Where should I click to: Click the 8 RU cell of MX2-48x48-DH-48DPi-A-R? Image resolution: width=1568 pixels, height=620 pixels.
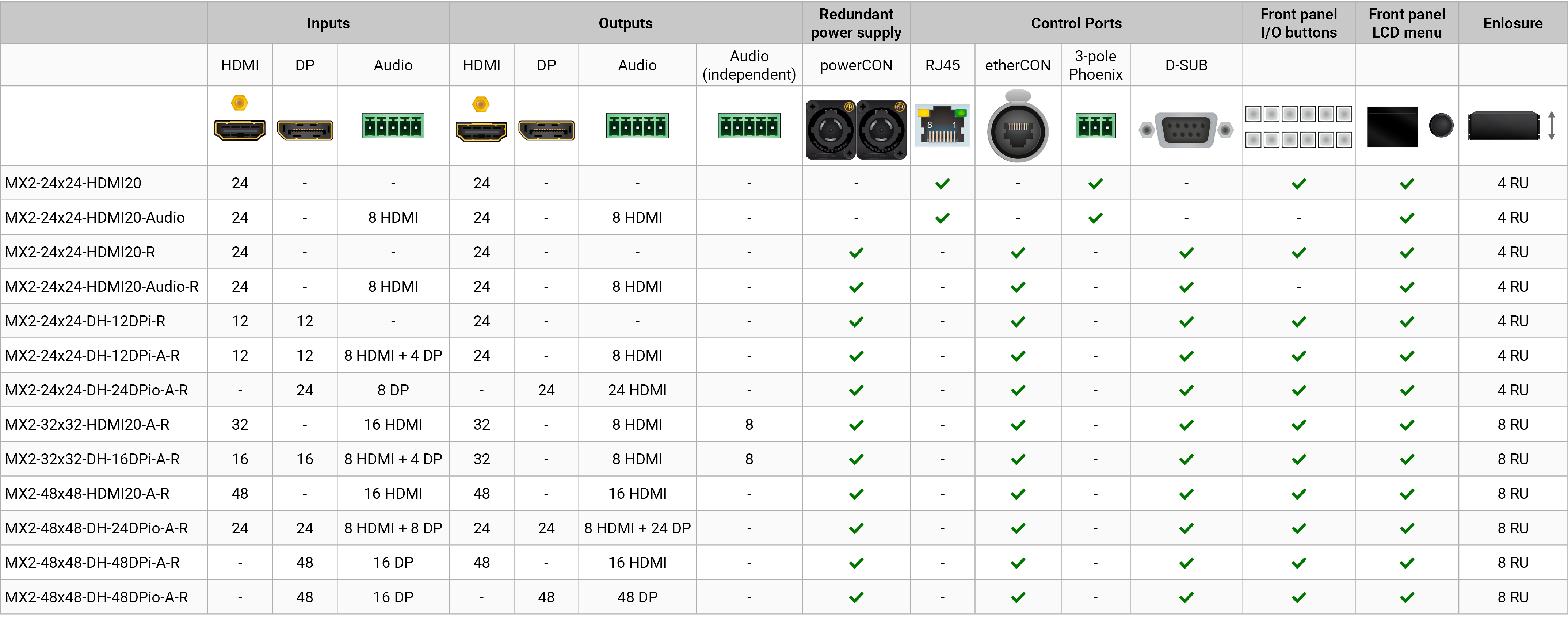[1512, 563]
